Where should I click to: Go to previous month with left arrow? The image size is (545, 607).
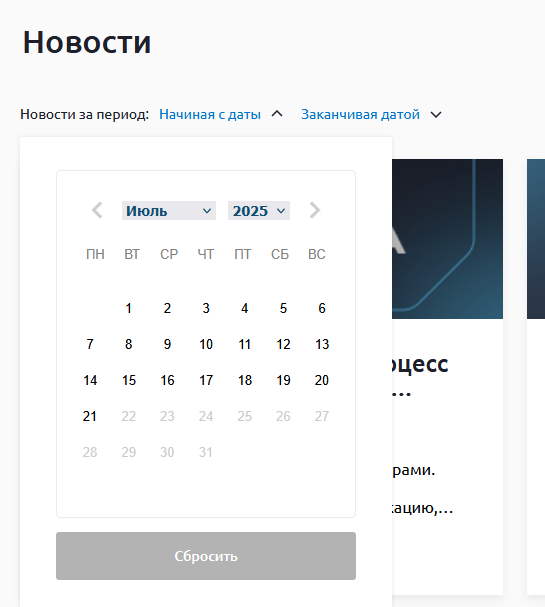tap(97, 210)
